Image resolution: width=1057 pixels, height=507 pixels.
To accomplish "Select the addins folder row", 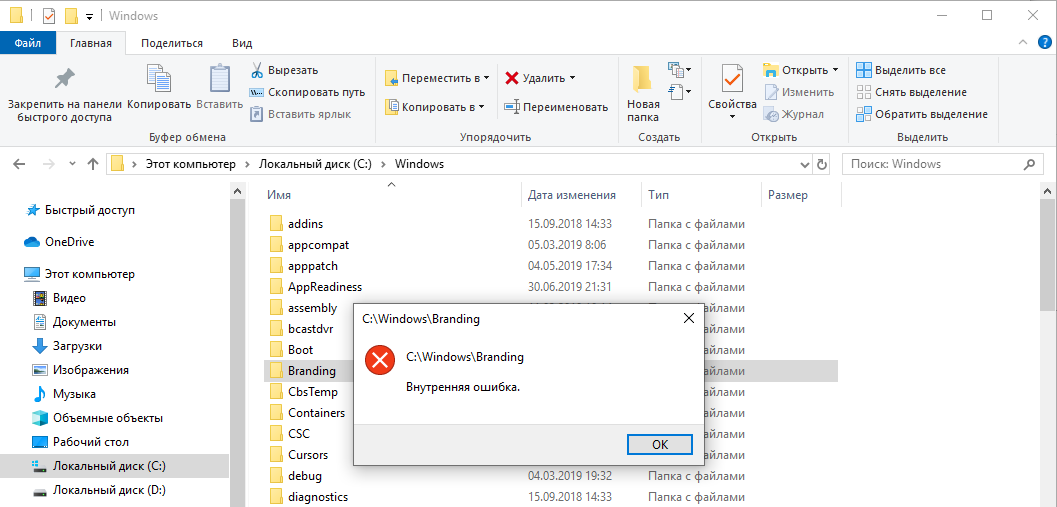I will pyautogui.click(x=550, y=224).
